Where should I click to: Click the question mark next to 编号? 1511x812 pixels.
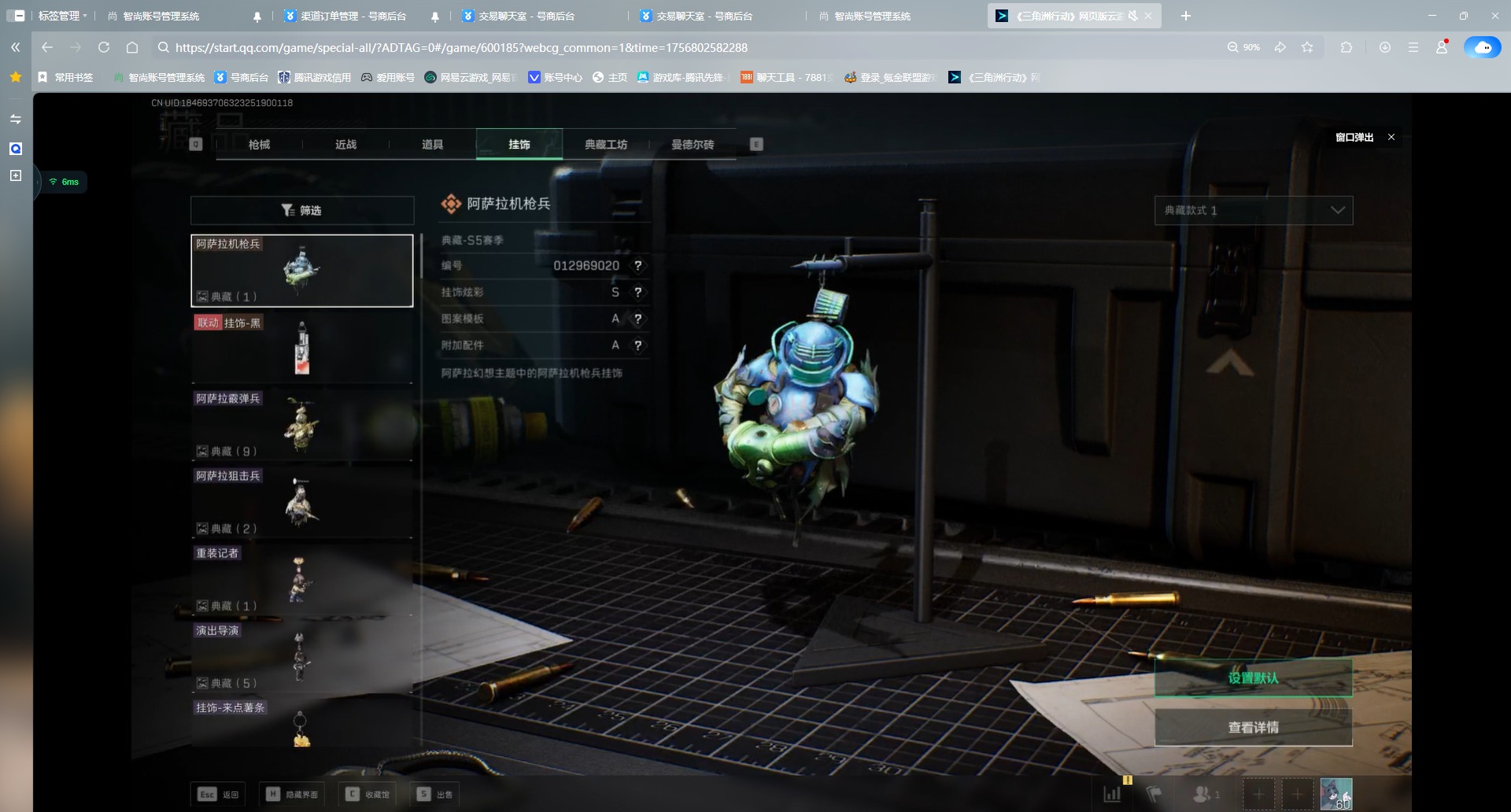coord(638,266)
